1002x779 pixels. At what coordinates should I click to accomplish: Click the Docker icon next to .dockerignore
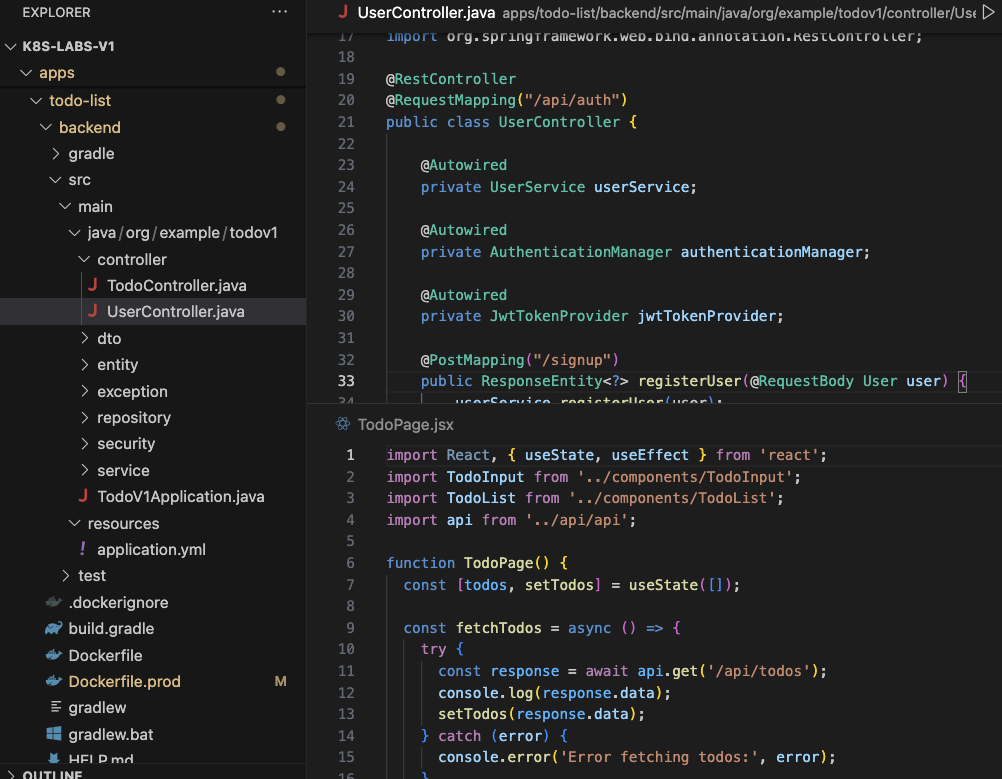click(54, 602)
